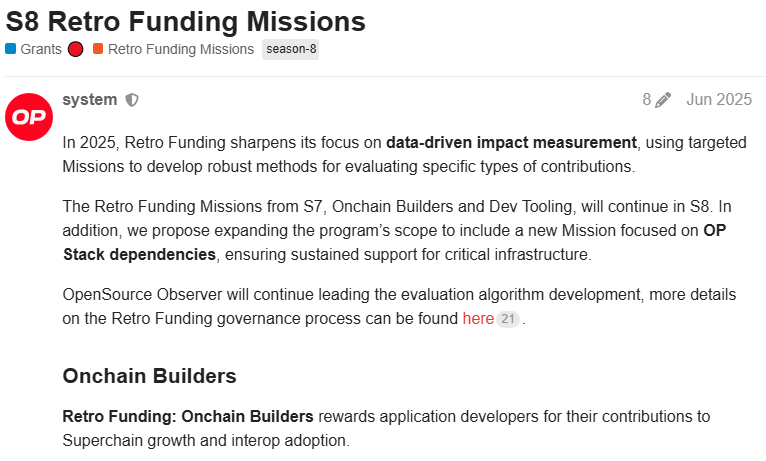Open edit history via the pencil icon
Image resolution: width=766 pixels, height=461 pixels.
pos(663,100)
